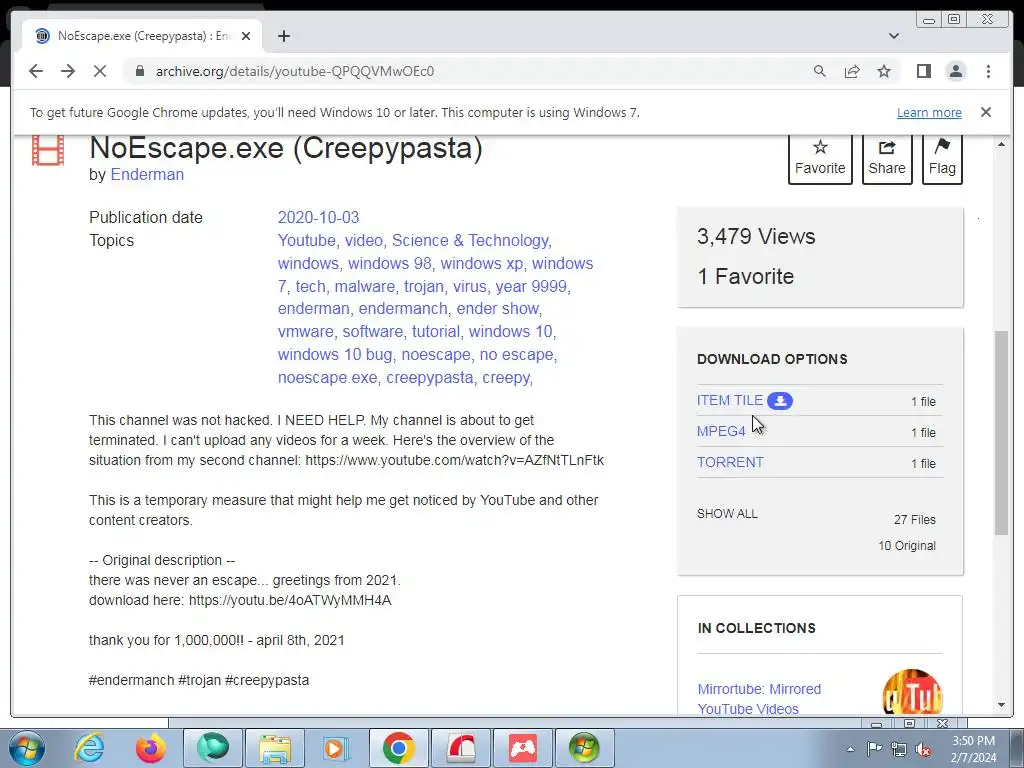The height and width of the screenshot is (768, 1024).
Task: Switch to Chrome on the taskbar
Action: pos(399,748)
